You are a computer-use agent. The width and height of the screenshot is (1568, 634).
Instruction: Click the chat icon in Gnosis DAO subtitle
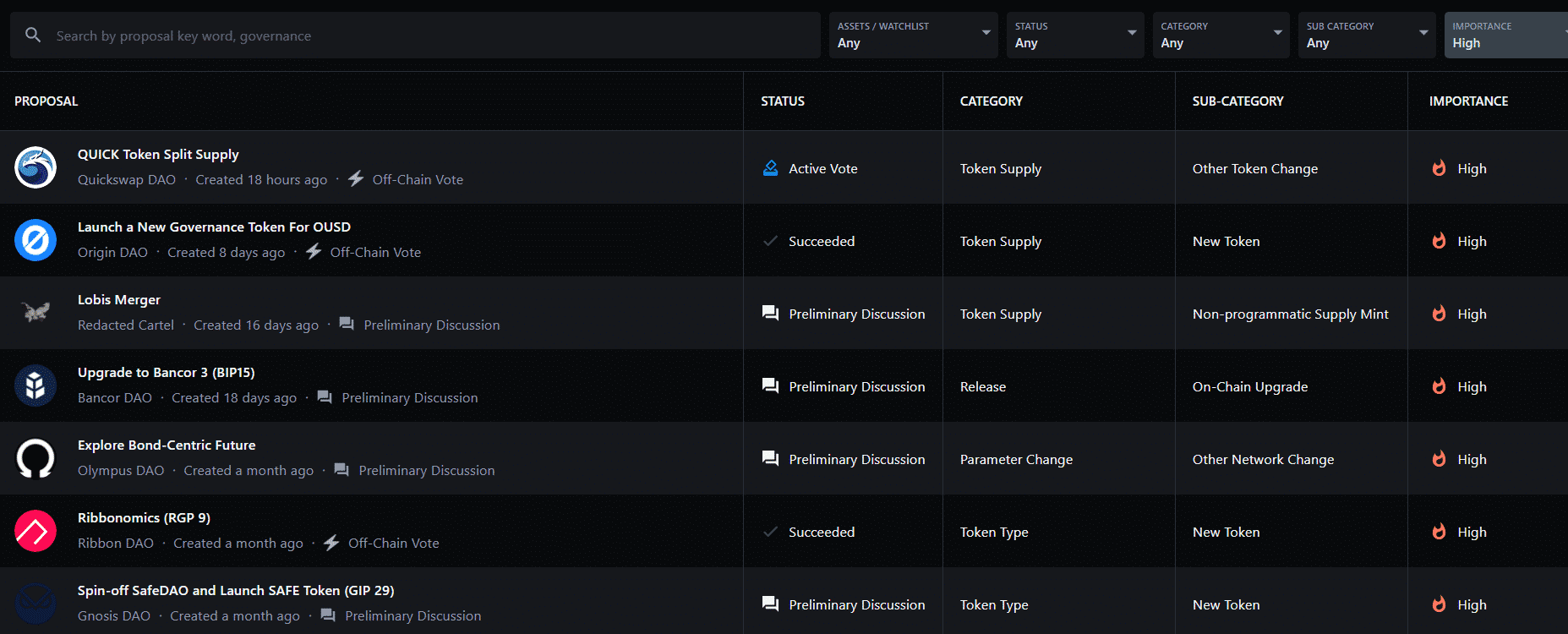pos(328,615)
